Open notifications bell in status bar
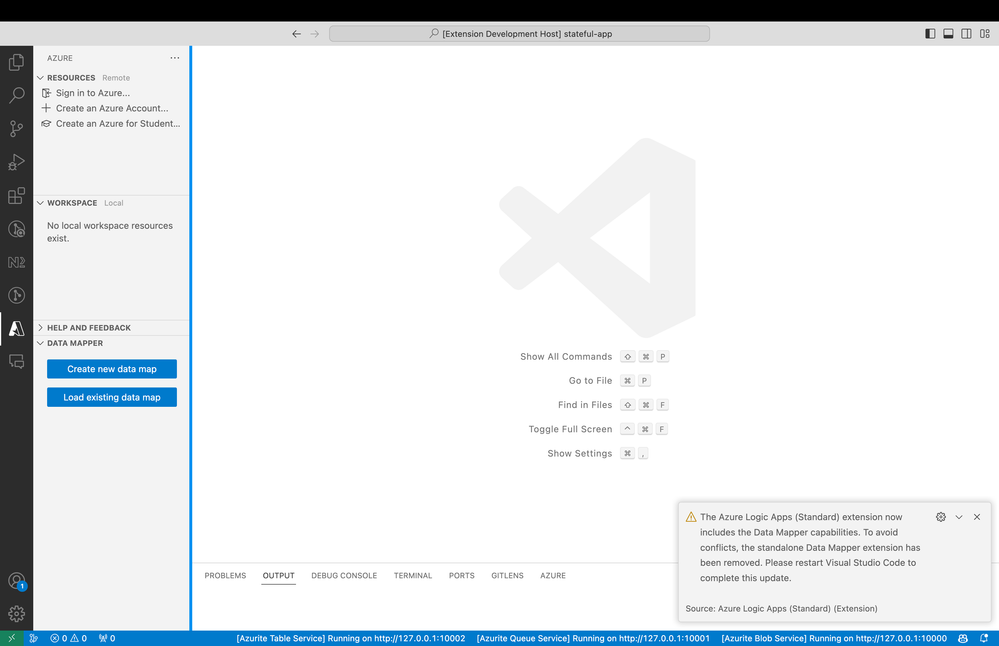 [x=984, y=638]
